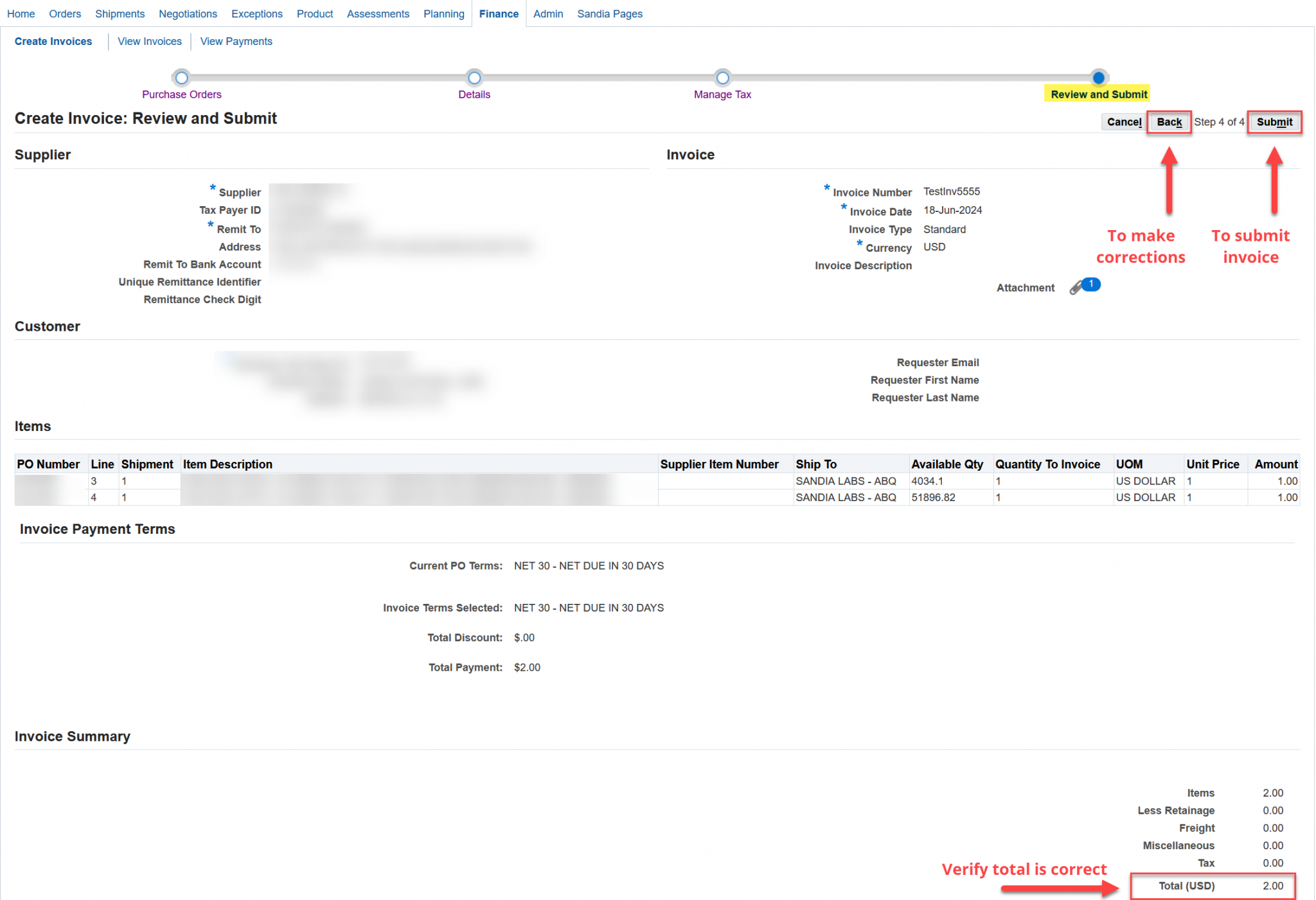
Task: Click the Manage Tax progress step circle
Action: pos(722,77)
